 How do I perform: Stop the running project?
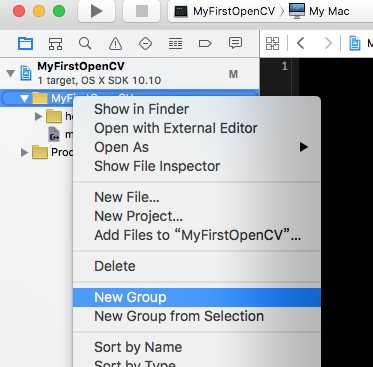tap(142, 11)
